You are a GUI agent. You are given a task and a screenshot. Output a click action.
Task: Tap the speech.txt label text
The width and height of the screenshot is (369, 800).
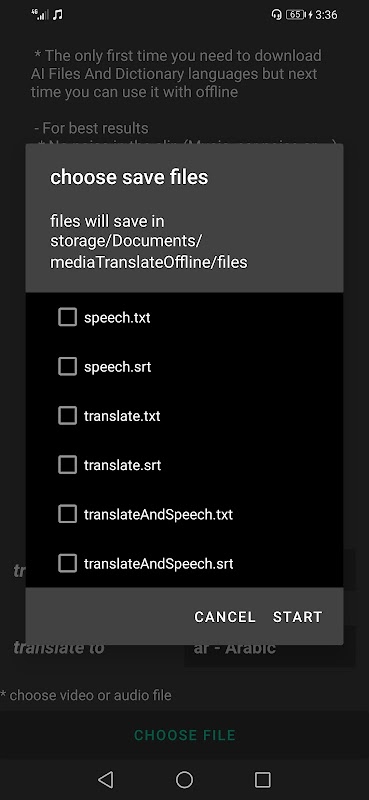(117, 317)
